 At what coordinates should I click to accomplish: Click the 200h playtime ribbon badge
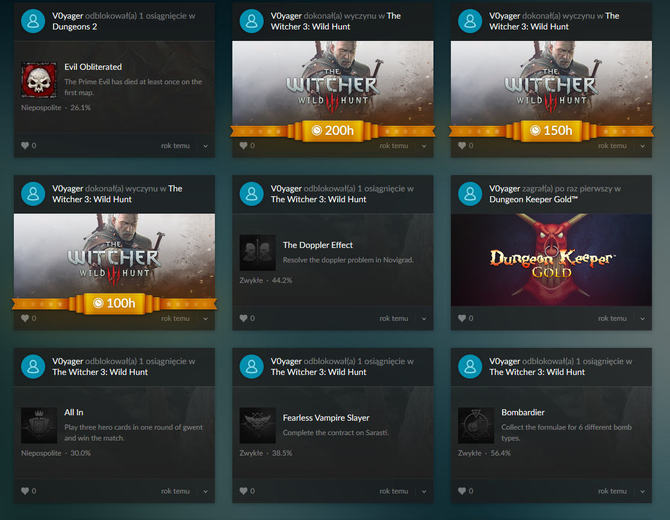(x=332, y=130)
